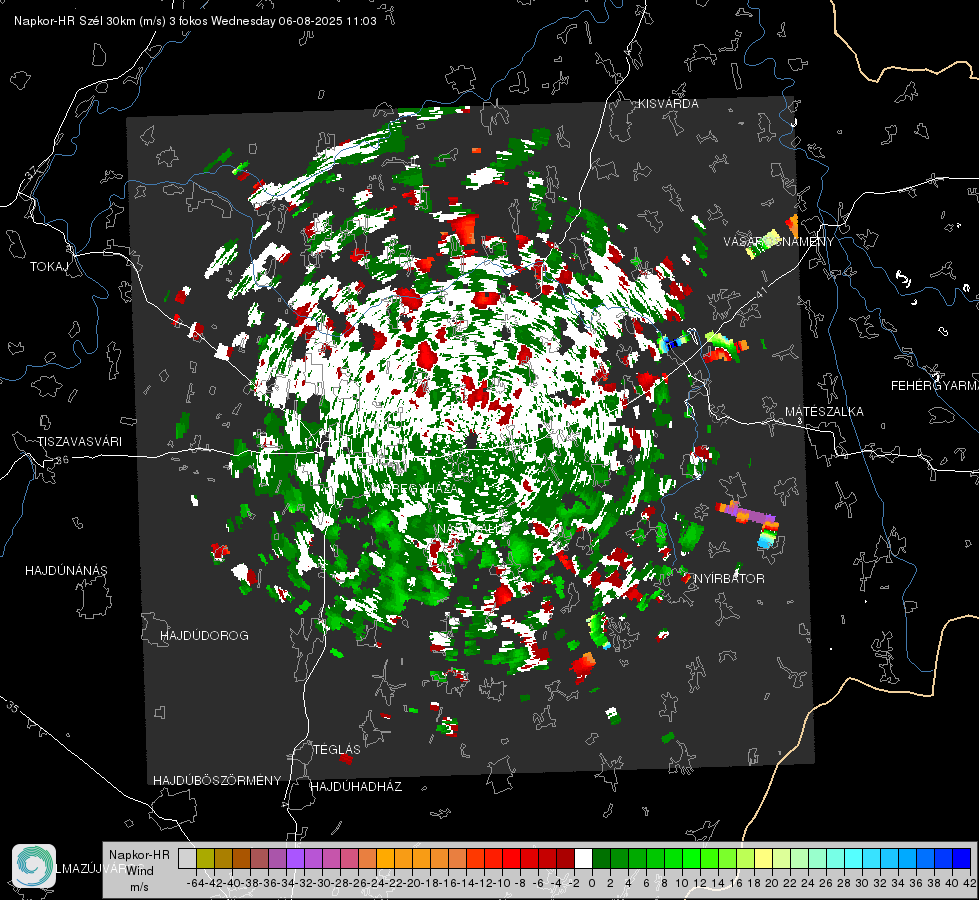Viewport: 979px width, 900px height.
Task: Click the VÁSÁROSNAMÉNY town label
Action: [779, 242]
